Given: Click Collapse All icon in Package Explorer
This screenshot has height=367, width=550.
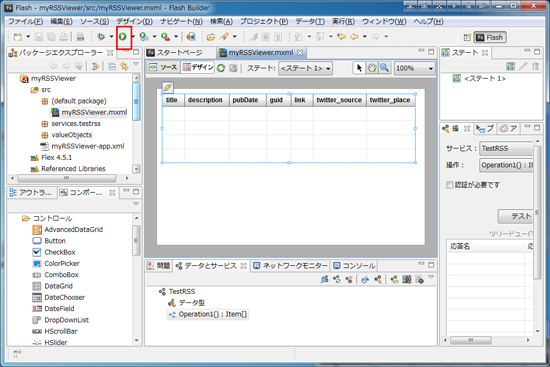Looking at the screenshot, I should 112,66.
